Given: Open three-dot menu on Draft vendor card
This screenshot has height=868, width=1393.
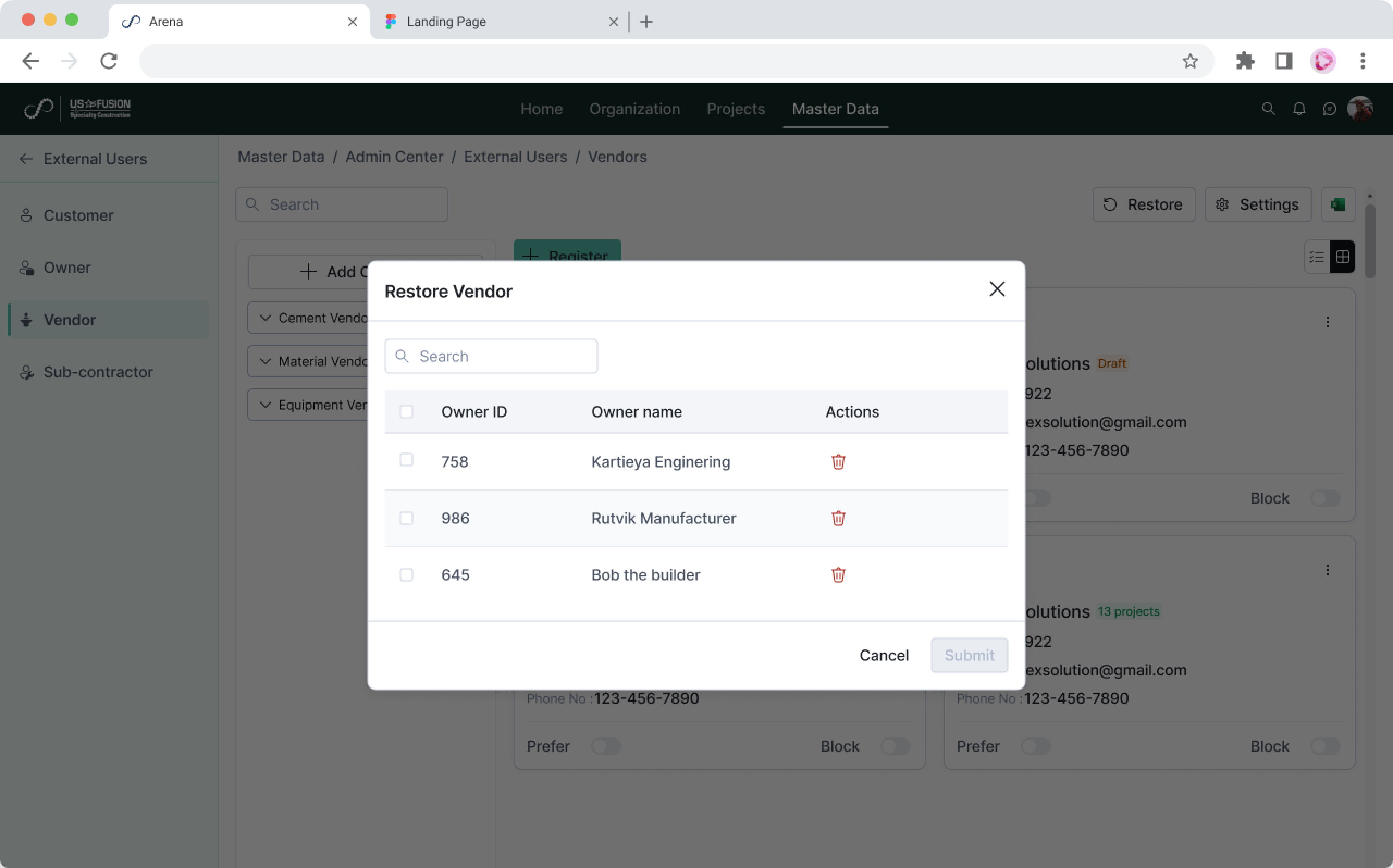Looking at the screenshot, I should point(1327,322).
